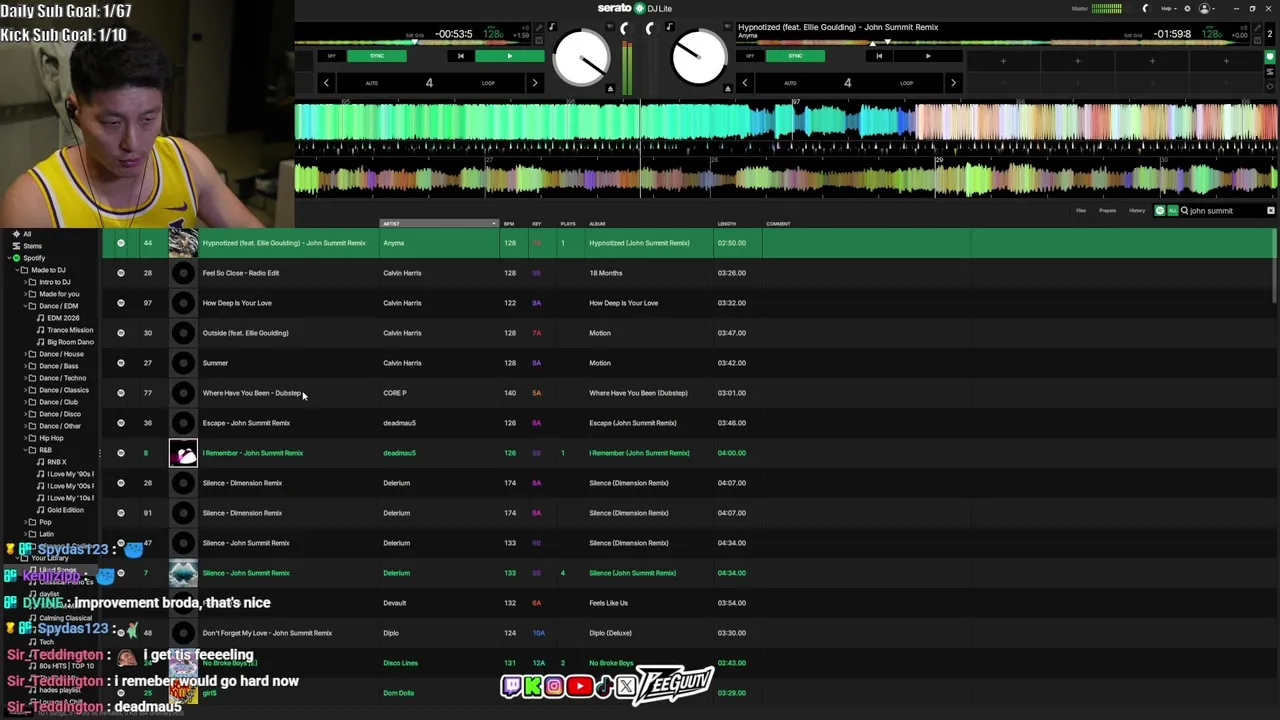Select Stems in the sidebar

pyautogui.click(x=33, y=246)
